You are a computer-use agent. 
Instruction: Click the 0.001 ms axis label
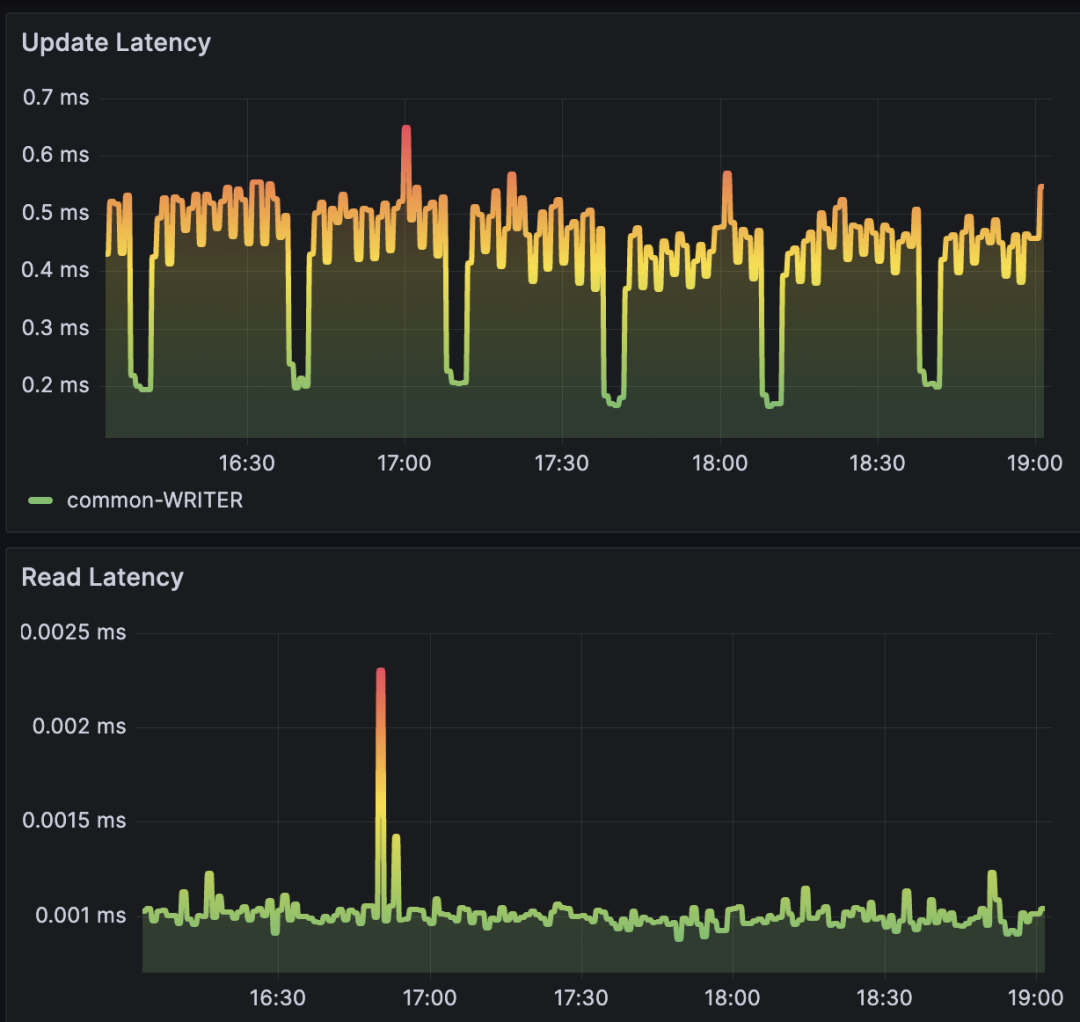(81, 915)
